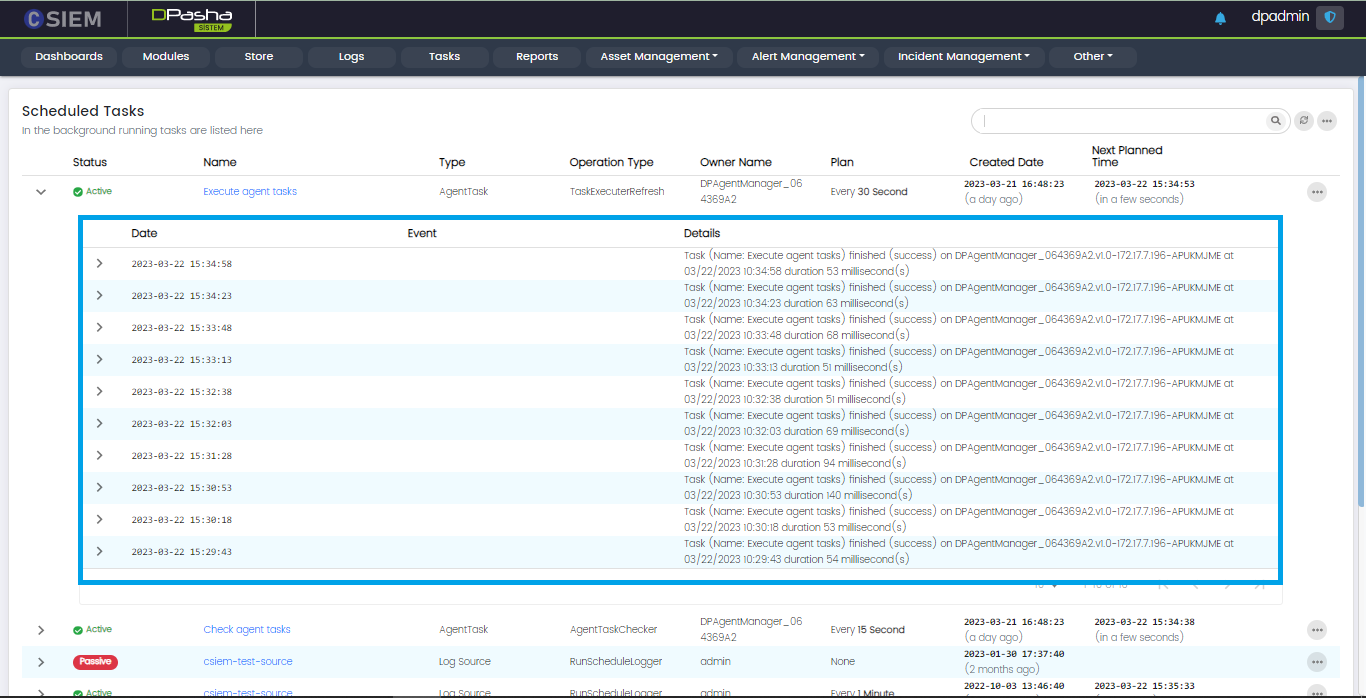The image size is (1366, 698).
Task: Collapse the Execute agent tasks row
Action: 41,192
